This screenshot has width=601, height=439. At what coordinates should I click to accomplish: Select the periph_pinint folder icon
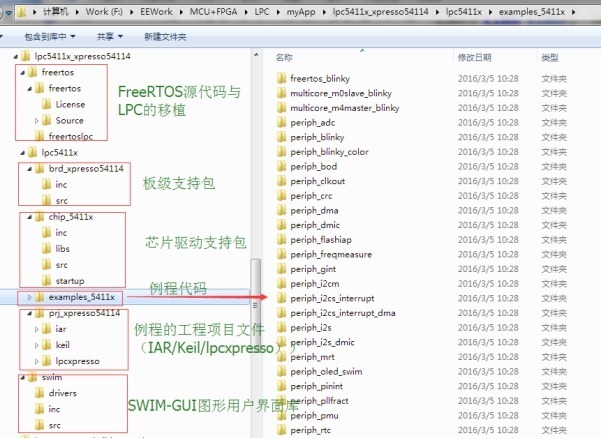click(281, 386)
